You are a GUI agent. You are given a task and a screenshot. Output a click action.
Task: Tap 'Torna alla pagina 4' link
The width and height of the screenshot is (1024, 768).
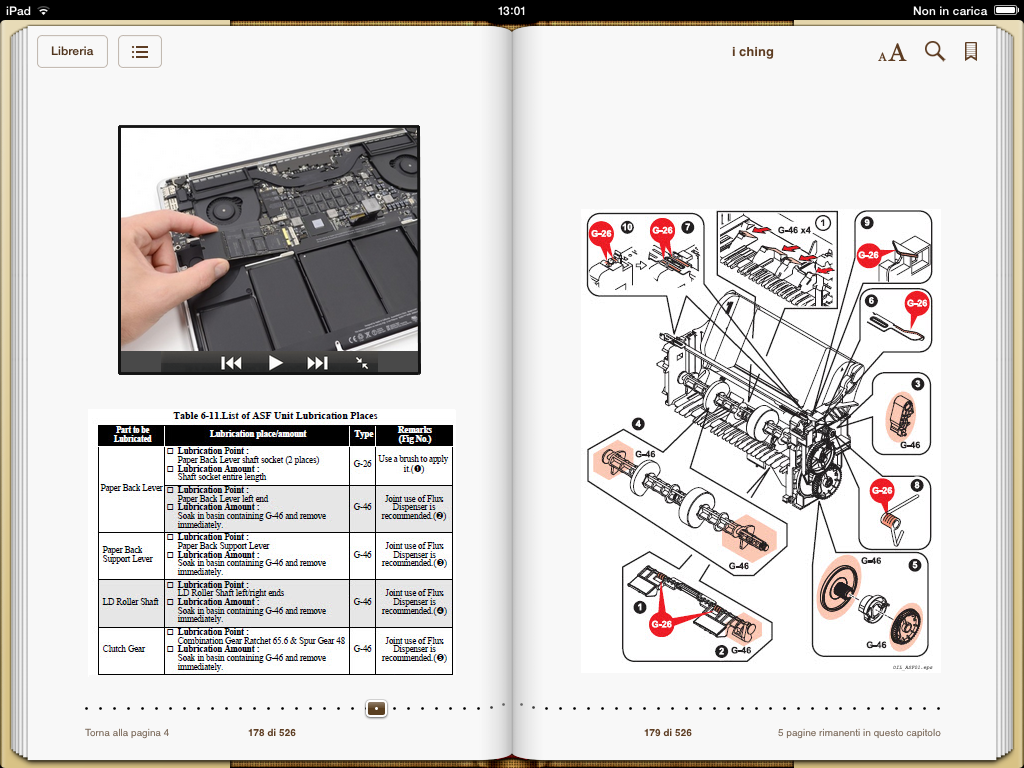127,733
